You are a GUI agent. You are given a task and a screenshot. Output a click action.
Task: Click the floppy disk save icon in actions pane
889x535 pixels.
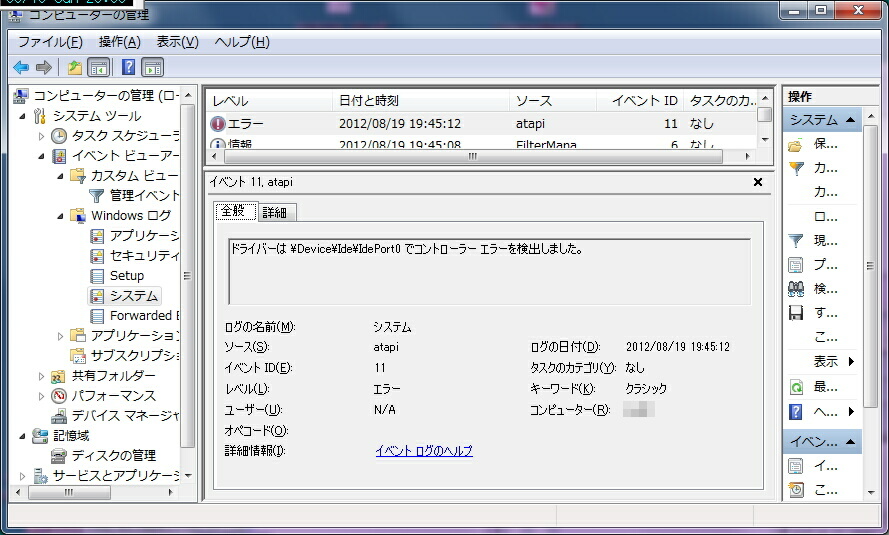pos(796,313)
